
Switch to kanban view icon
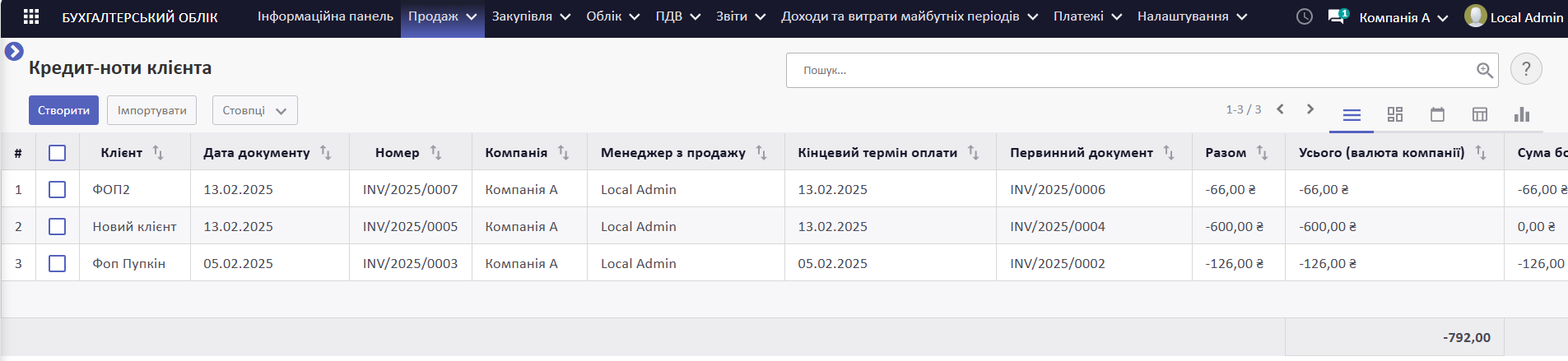point(1394,114)
